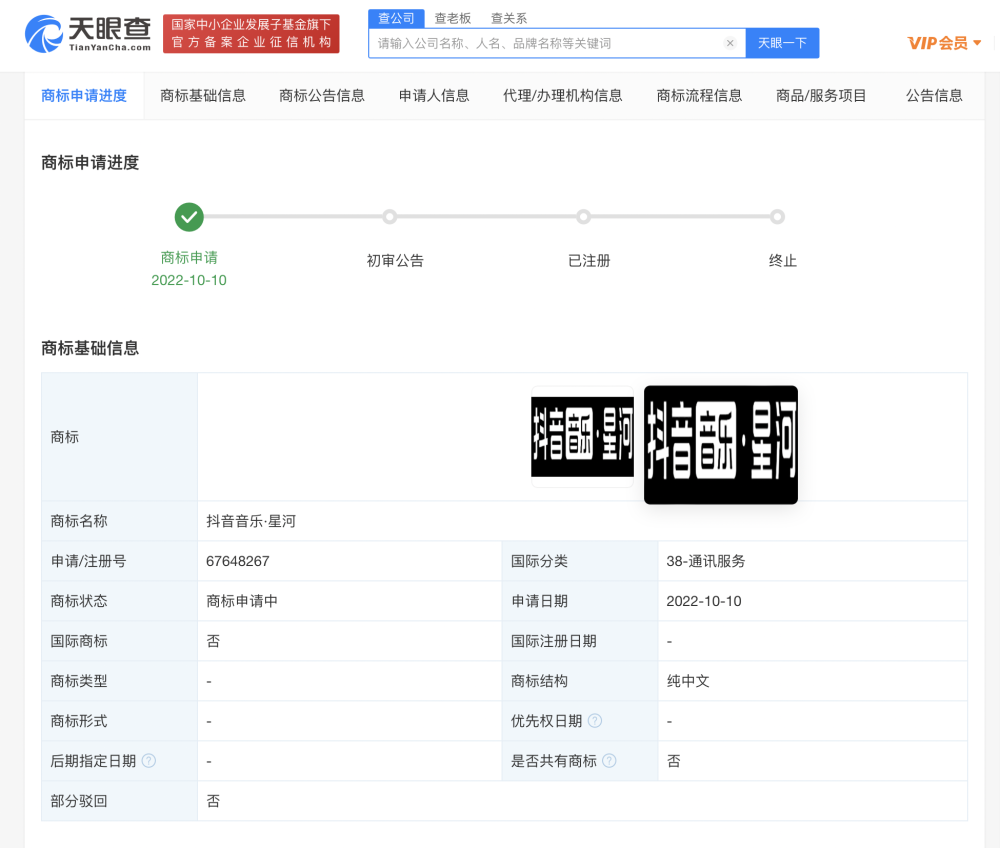Click the 商标形式 label cell
The image size is (1000, 848).
119,721
